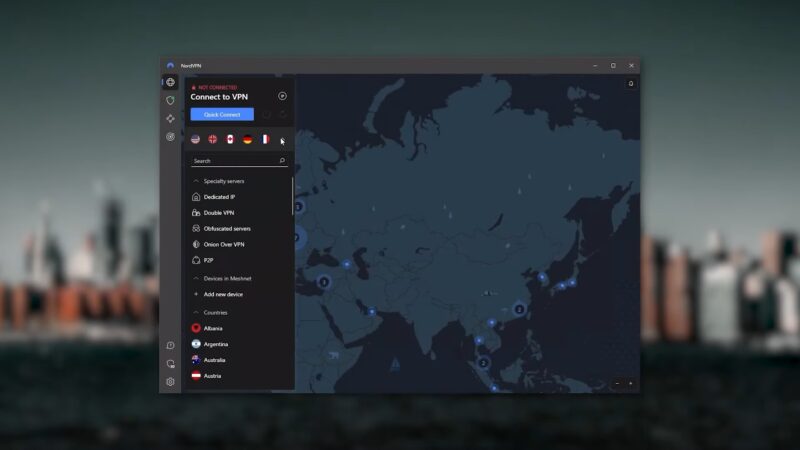Click the server Search input field

pyautogui.click(x=239, y=161)
